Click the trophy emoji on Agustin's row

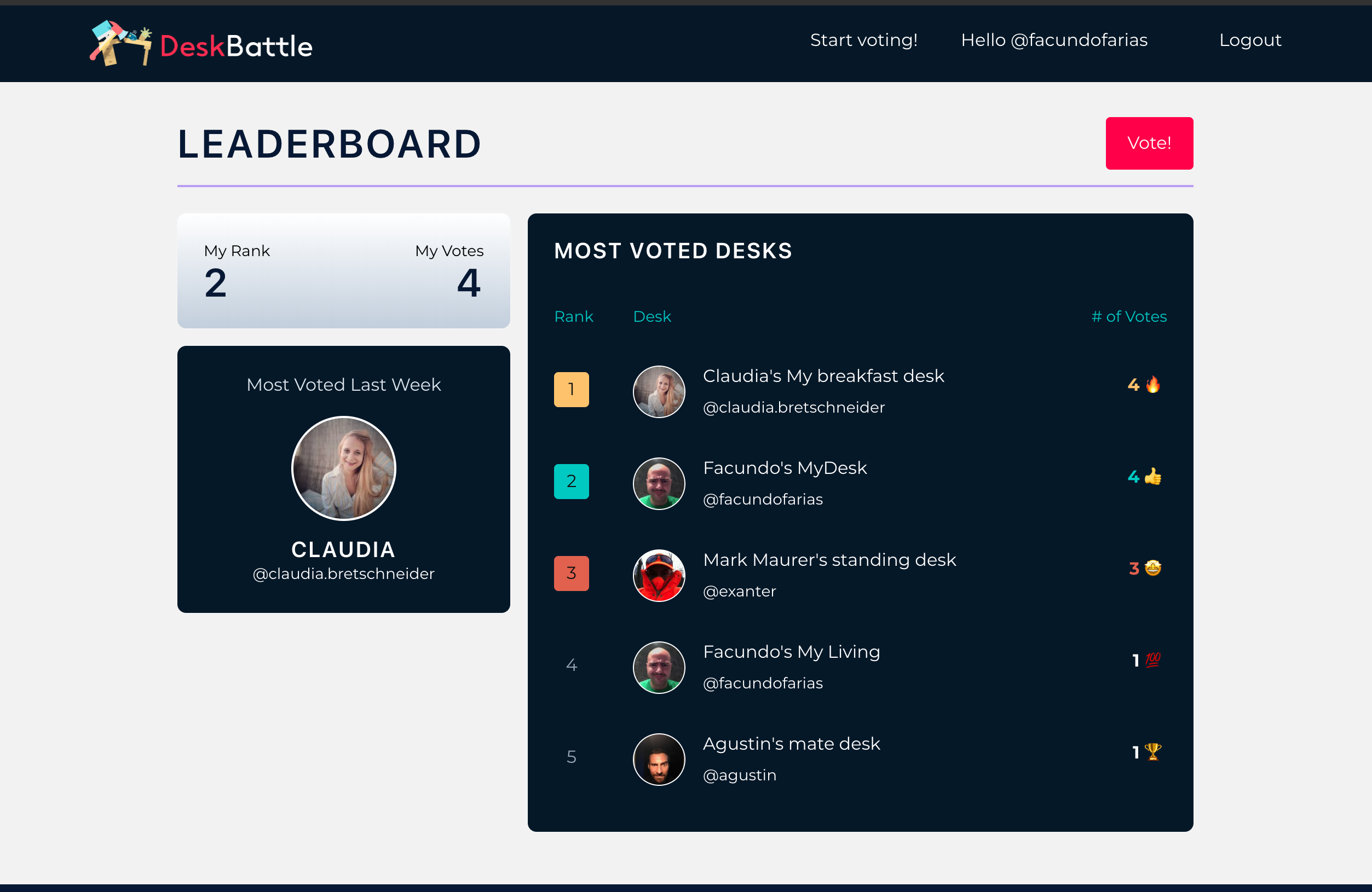click(1153, 752)
